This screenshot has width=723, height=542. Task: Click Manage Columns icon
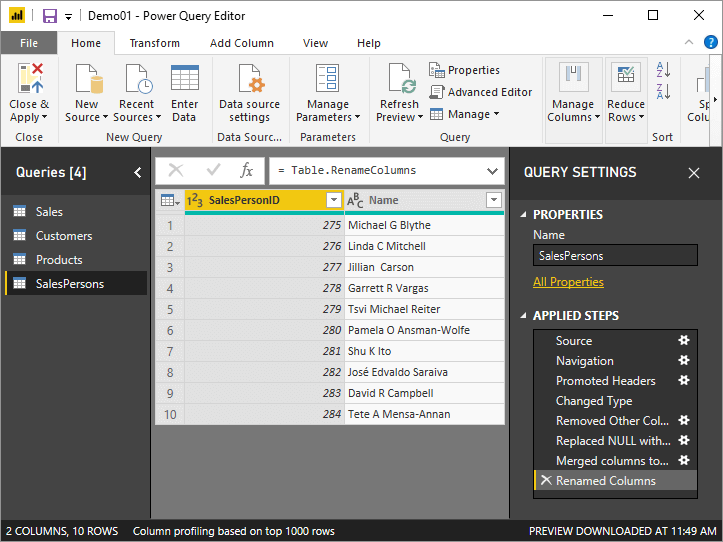click(x=574, y=77)
